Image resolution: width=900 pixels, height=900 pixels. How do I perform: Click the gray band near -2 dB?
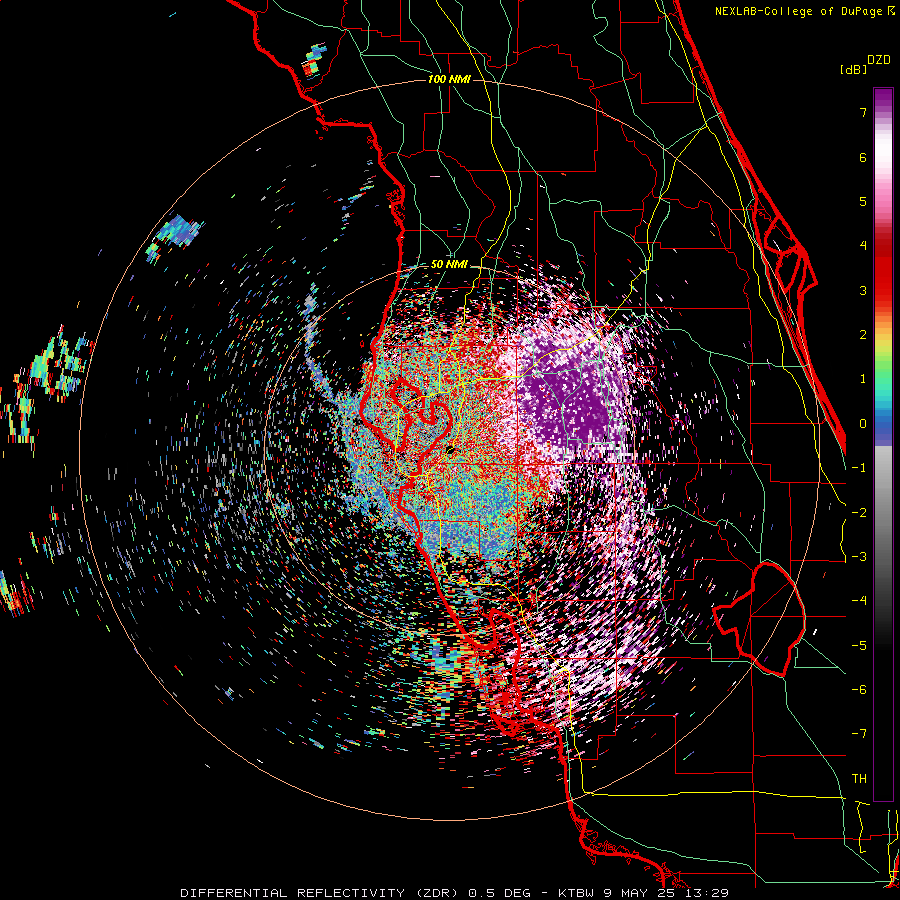pyautogui.click(x=883, y=511)
